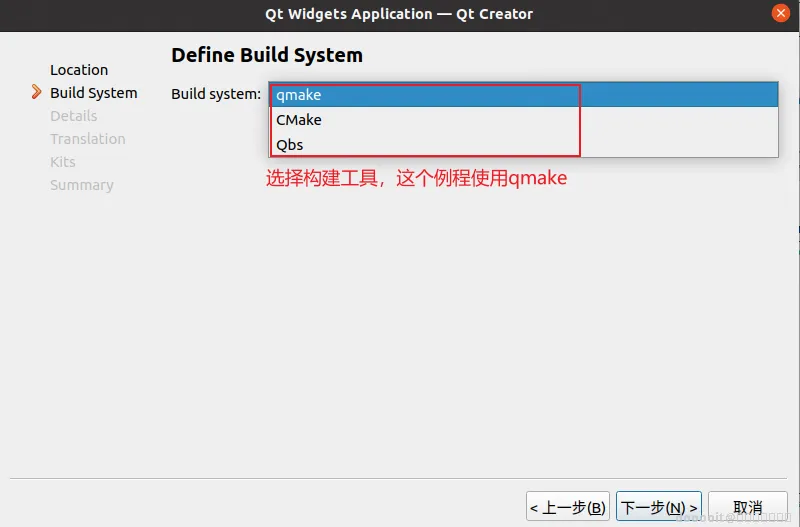Click the Summary step in the sidebar

tap(82, 185)
